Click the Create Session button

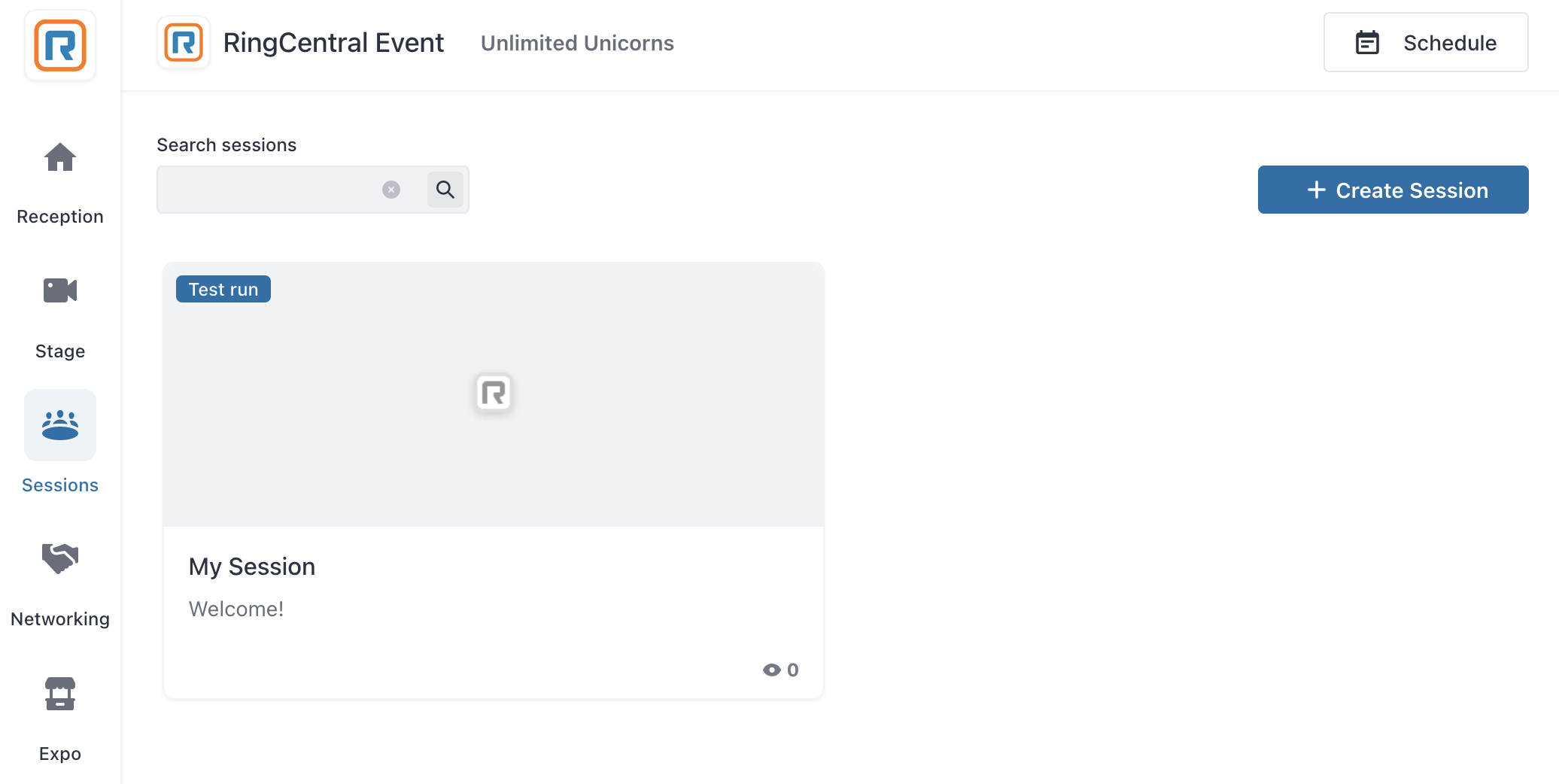click(1393, 190)
